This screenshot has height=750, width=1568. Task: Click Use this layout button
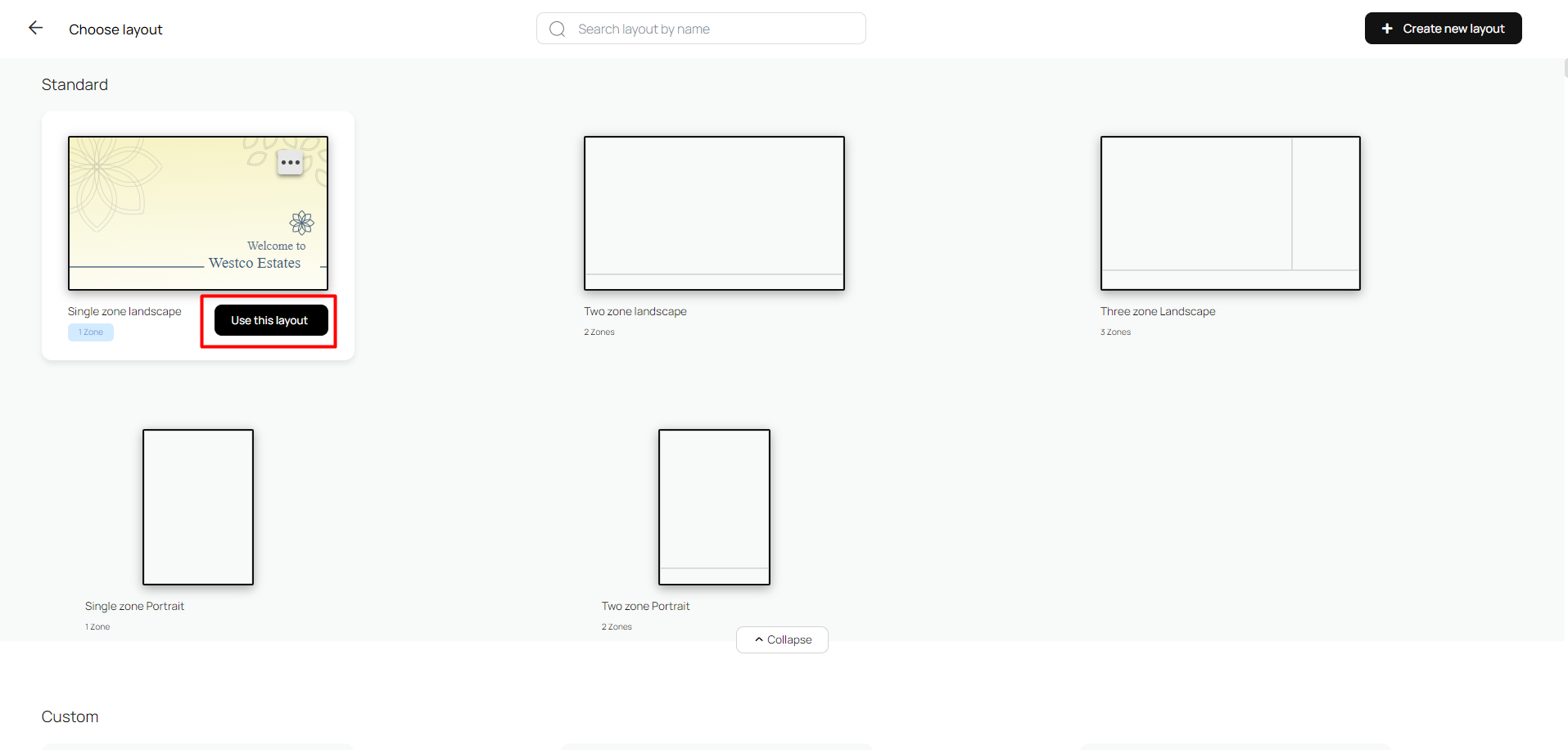click(x=271, y=320)
